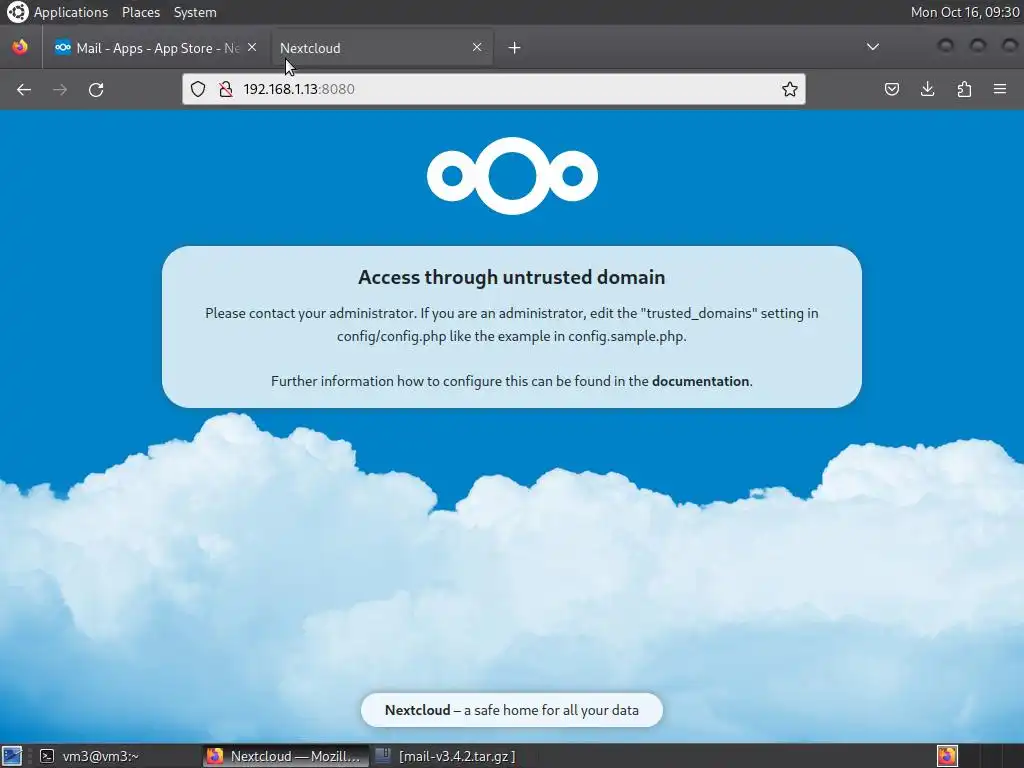
Task: Open the Pocket save icon
Action: (891, 89)
